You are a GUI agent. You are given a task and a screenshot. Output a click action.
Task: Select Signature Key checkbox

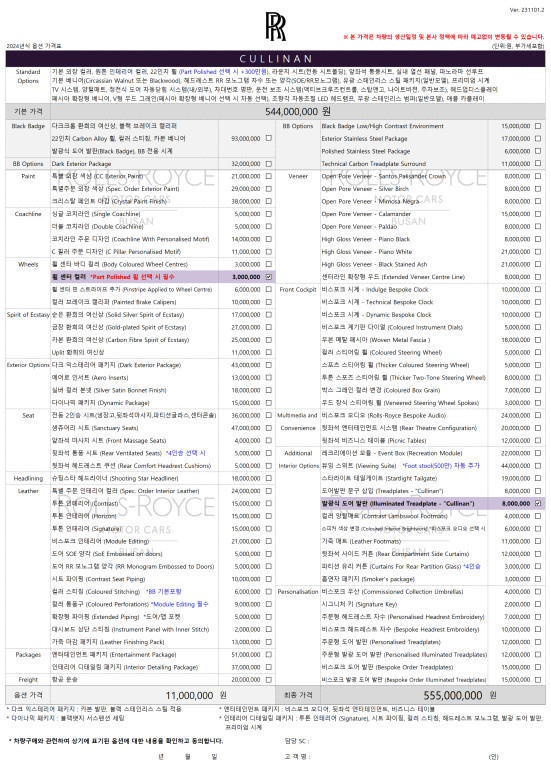coord(538,604)
